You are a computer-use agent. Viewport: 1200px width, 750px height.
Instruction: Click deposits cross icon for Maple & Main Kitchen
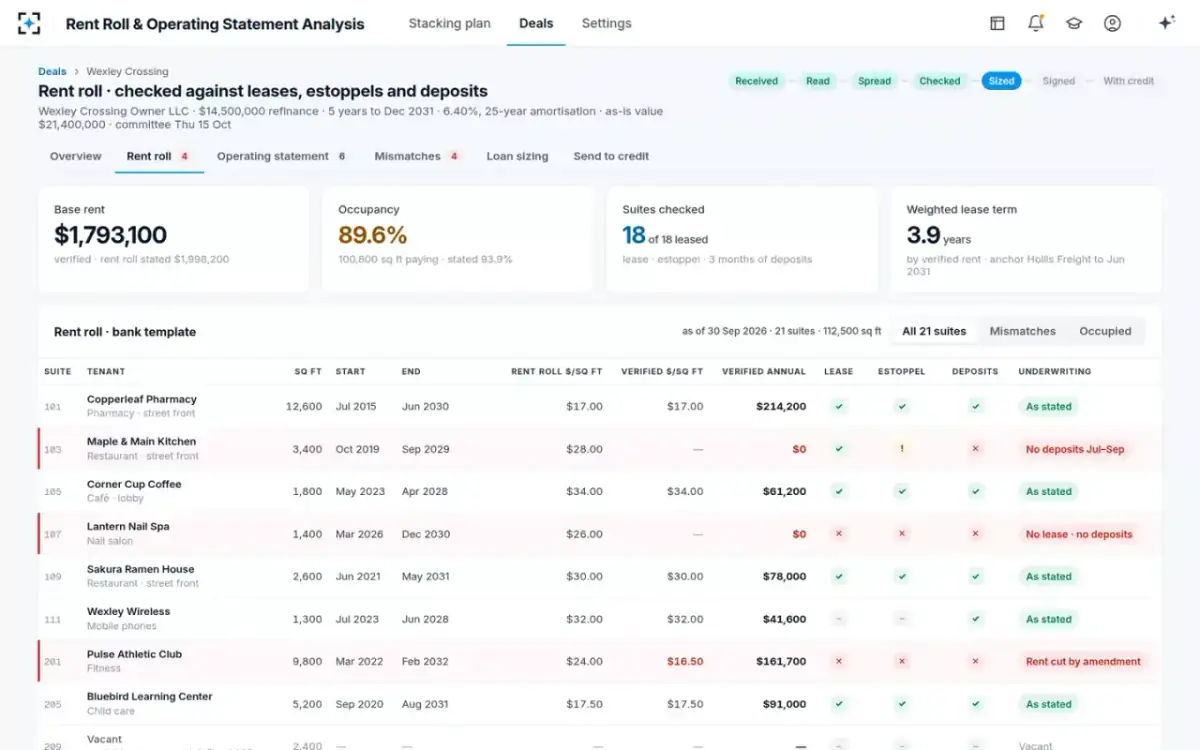click(975, 449)
